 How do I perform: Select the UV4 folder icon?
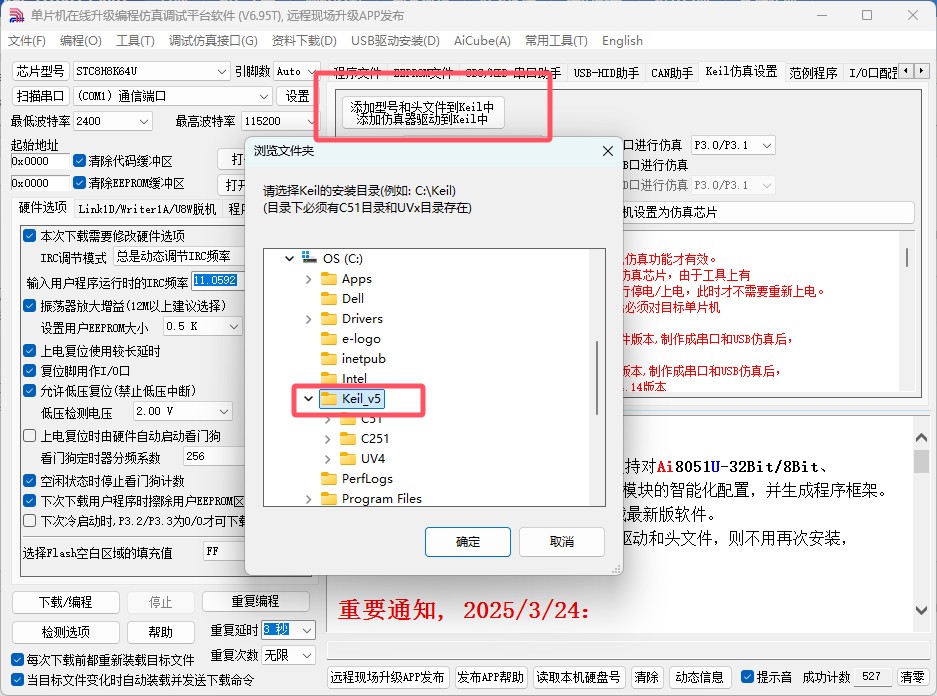(x=348, y=458)
